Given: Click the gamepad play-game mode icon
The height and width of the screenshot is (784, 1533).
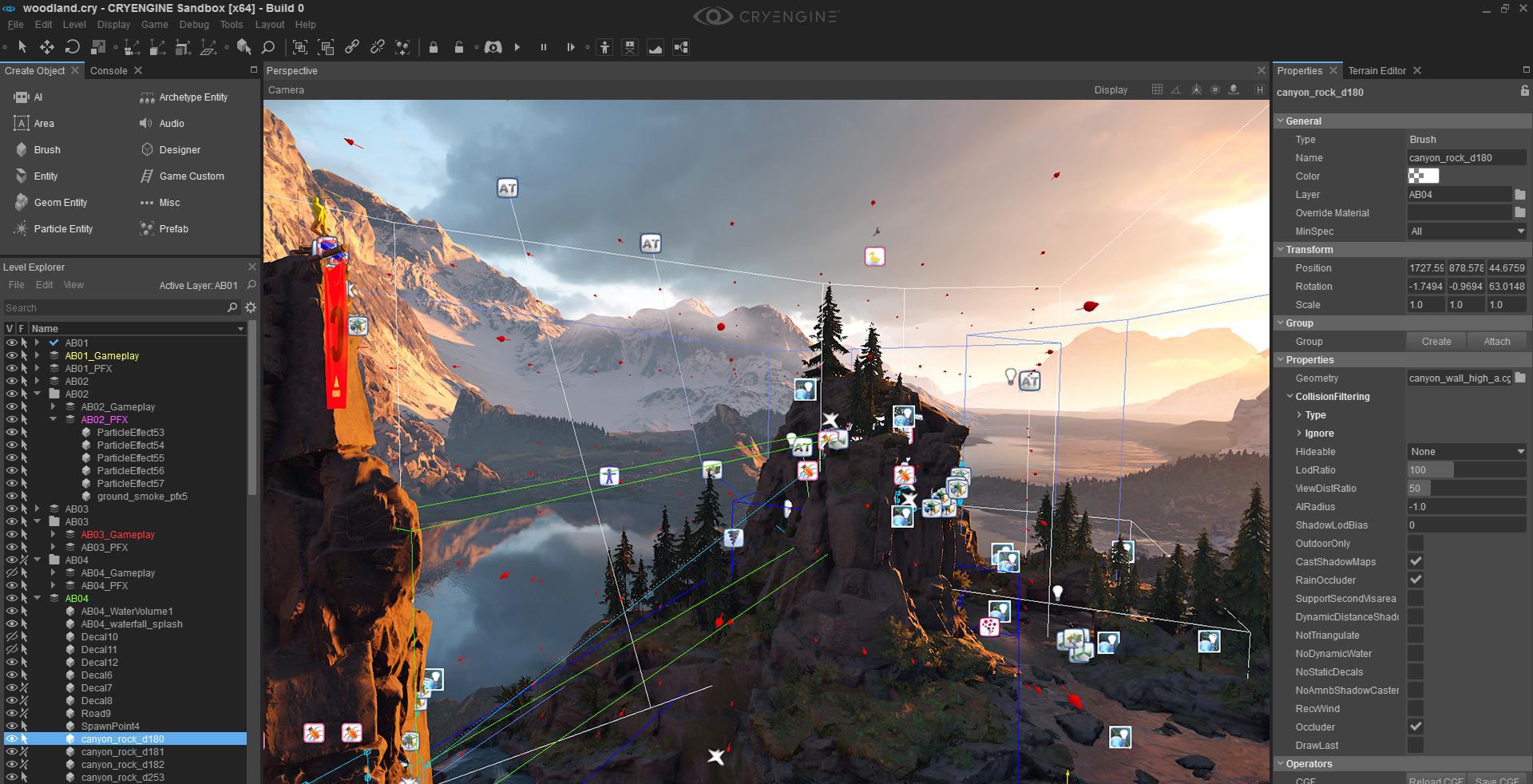Looking at the screenshot, I should click(x=493, y=47).
